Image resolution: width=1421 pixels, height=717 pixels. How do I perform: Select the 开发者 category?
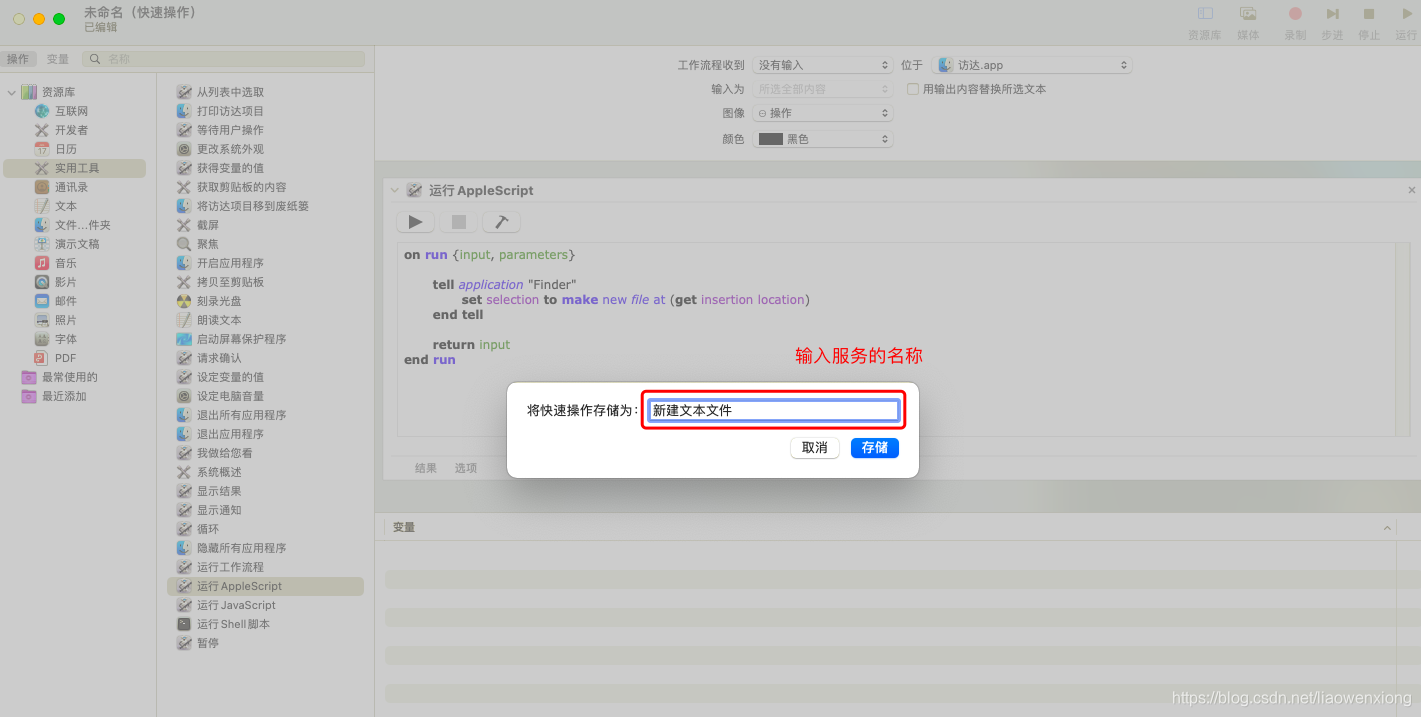click(x=71, y=130)
